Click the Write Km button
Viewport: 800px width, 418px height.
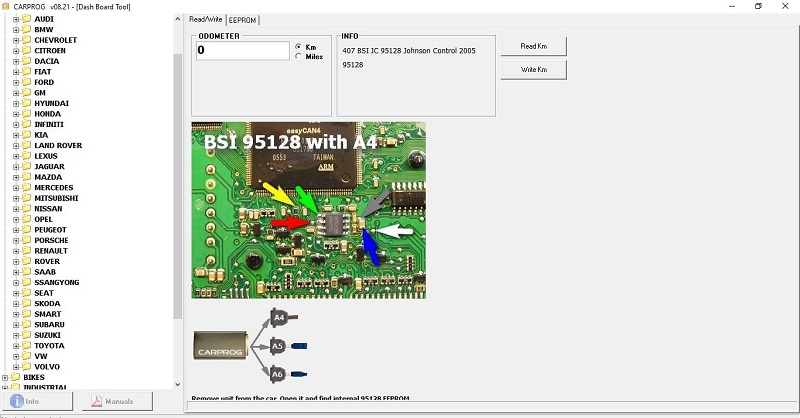click(534, 69)
